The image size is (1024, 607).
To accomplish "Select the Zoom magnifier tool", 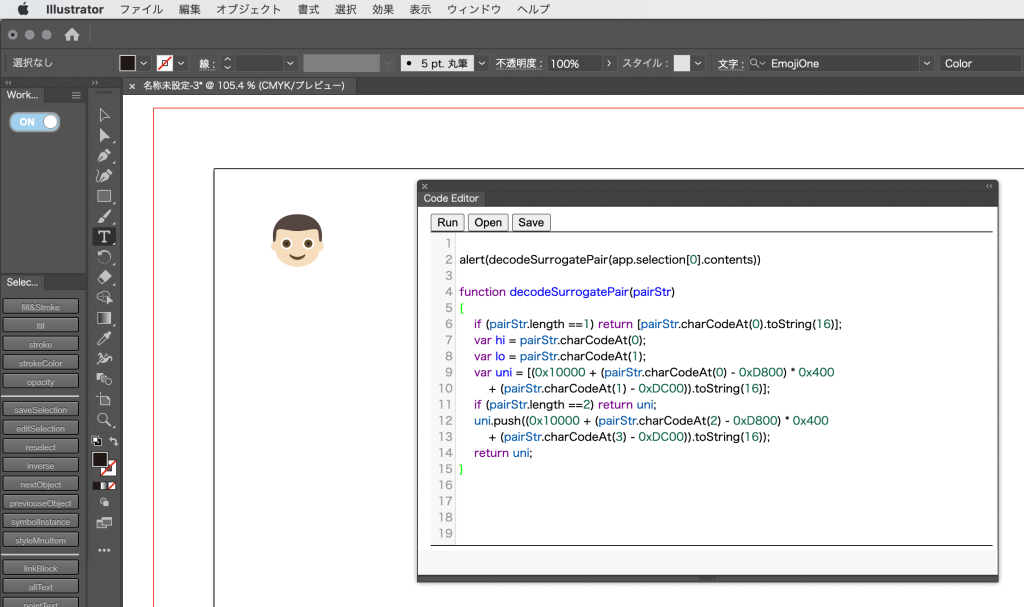I will tap(104, 420).
